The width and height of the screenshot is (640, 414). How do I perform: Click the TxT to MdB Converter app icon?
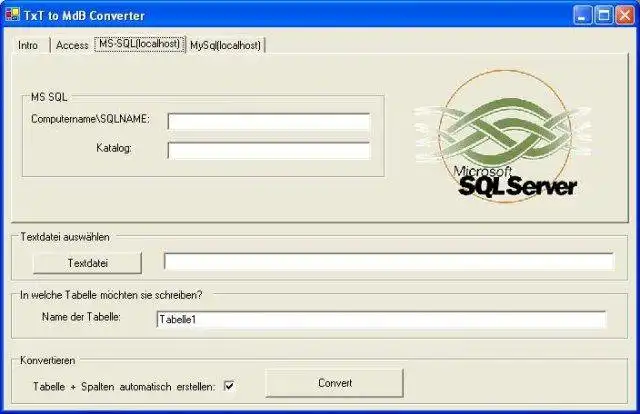[x=12, y=15]
